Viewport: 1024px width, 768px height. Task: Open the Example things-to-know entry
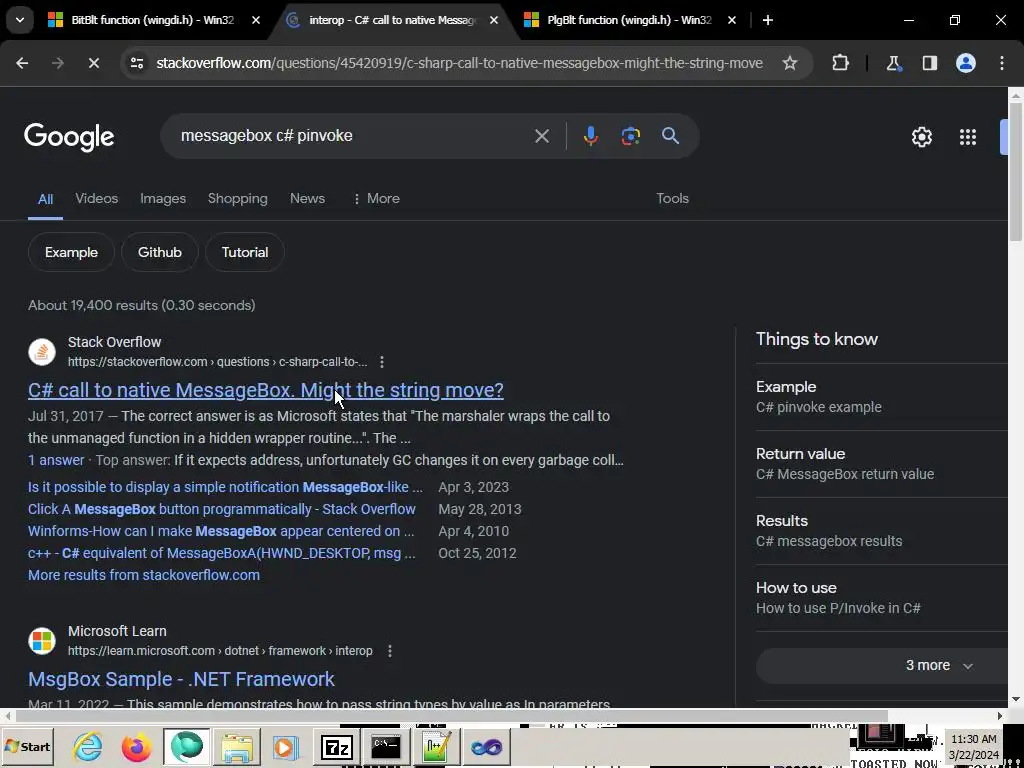click(882, 397)
